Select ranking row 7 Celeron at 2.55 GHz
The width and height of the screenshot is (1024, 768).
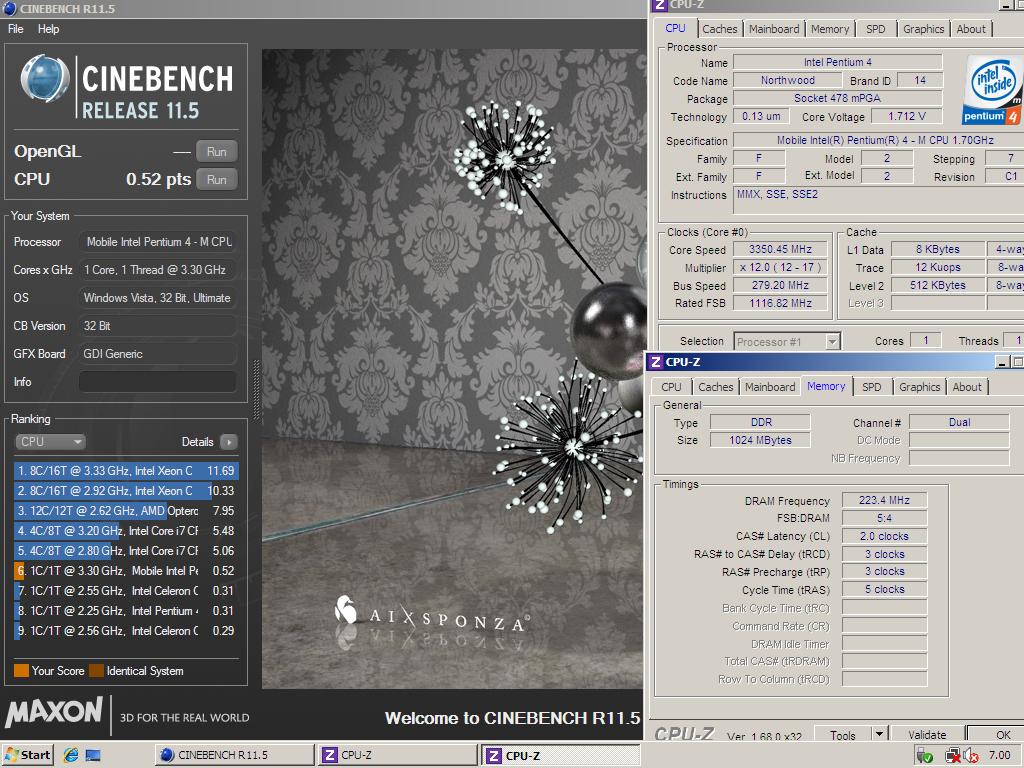click(126, 590)
